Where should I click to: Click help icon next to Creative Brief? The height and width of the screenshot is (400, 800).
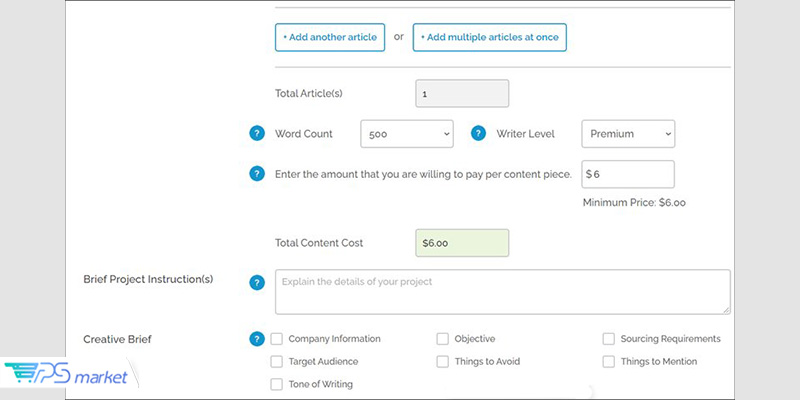click(257, 339)
